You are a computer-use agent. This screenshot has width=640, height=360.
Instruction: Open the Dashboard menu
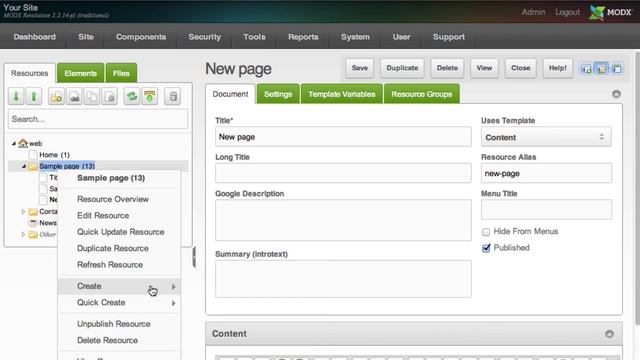[35, 37]
